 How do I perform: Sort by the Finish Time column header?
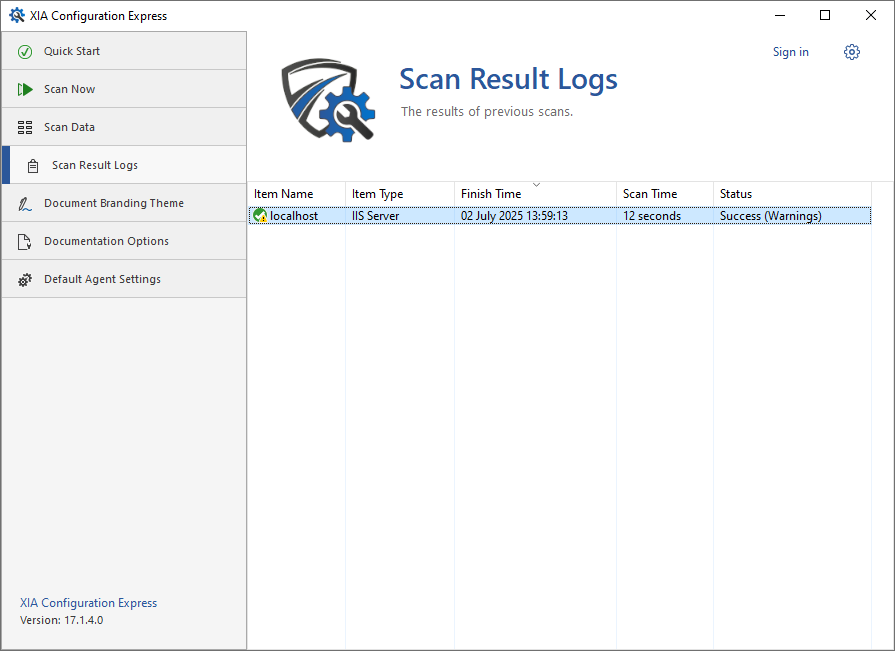(535, 194)
